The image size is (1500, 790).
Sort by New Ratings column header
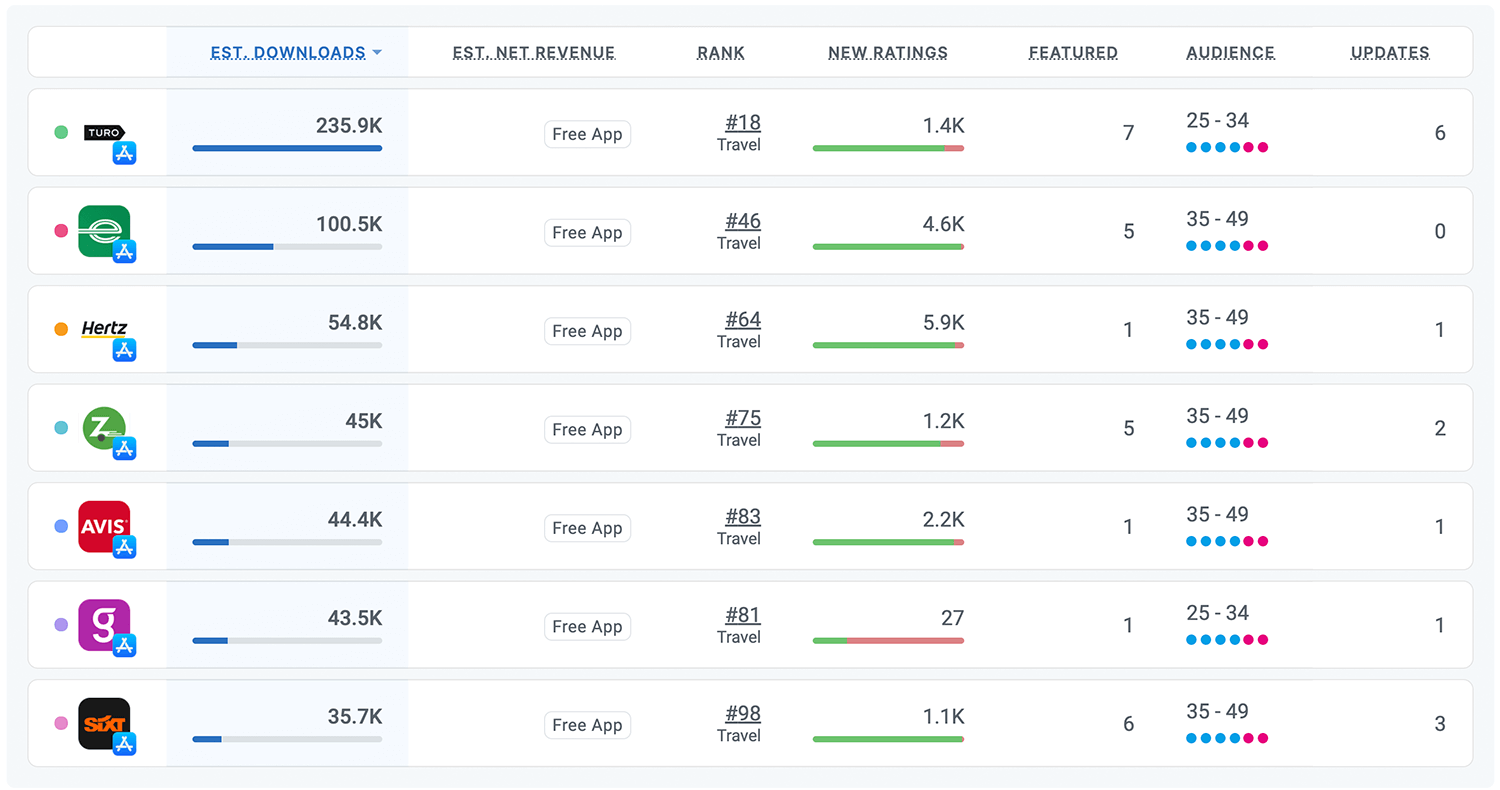[x=888, y=53]
